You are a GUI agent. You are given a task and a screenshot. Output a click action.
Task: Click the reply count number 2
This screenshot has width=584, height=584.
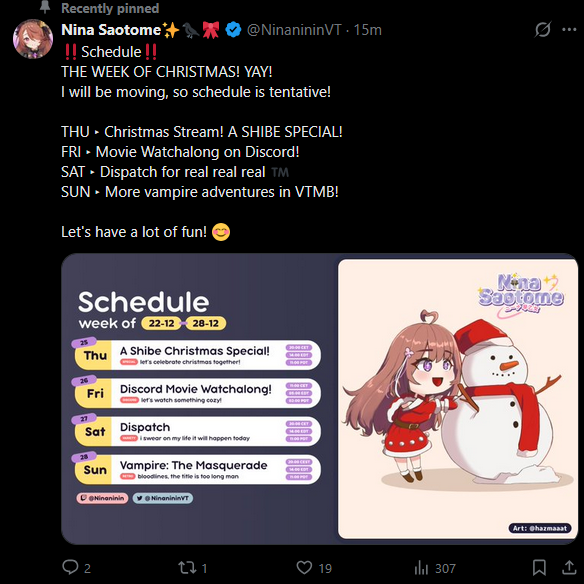coord(87,568)
